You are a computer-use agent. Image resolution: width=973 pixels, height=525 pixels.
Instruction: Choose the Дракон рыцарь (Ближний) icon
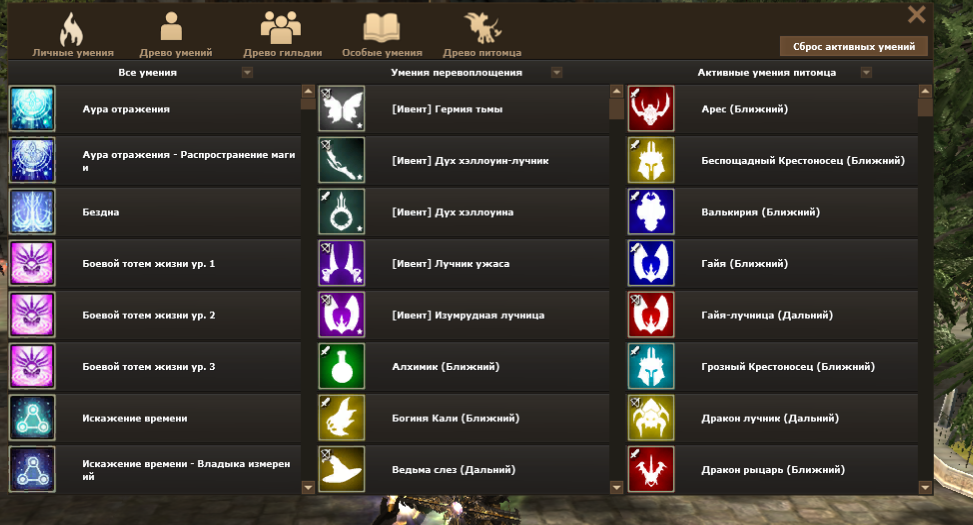650,469
